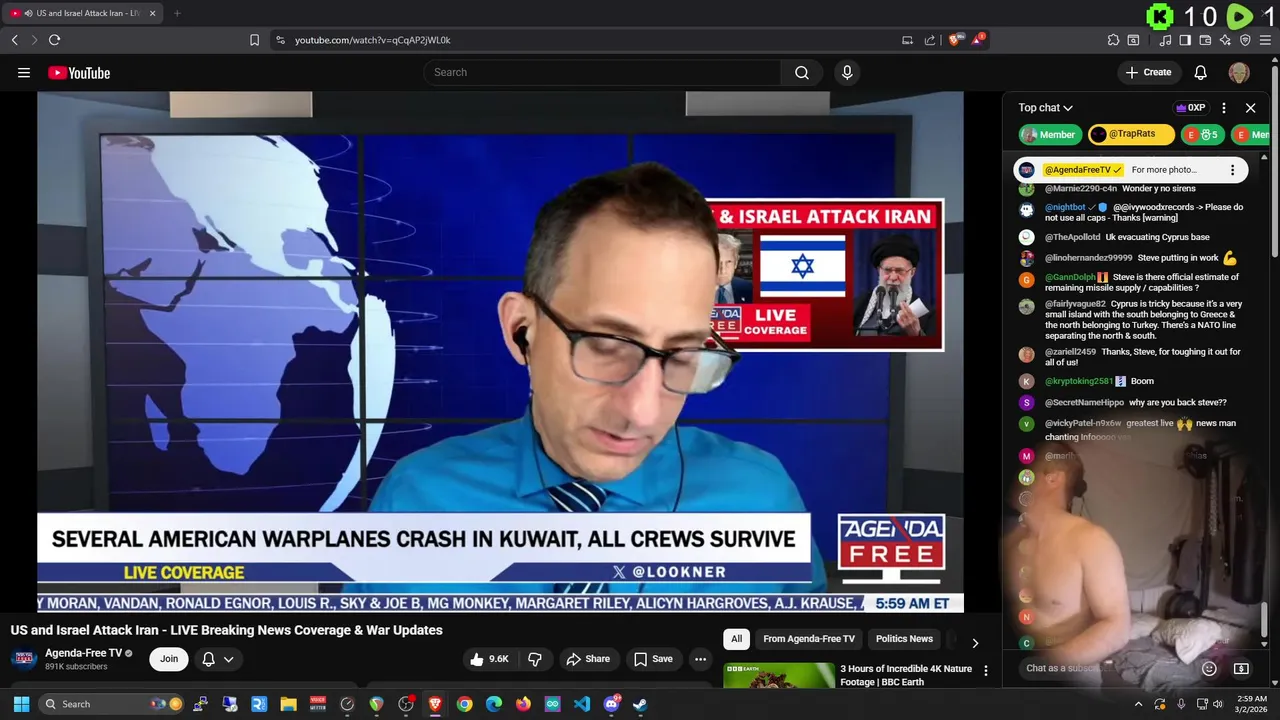
Task: Select the From Agenda-Free TV chip
Action: pyautogui.click(x=809, y=639)
